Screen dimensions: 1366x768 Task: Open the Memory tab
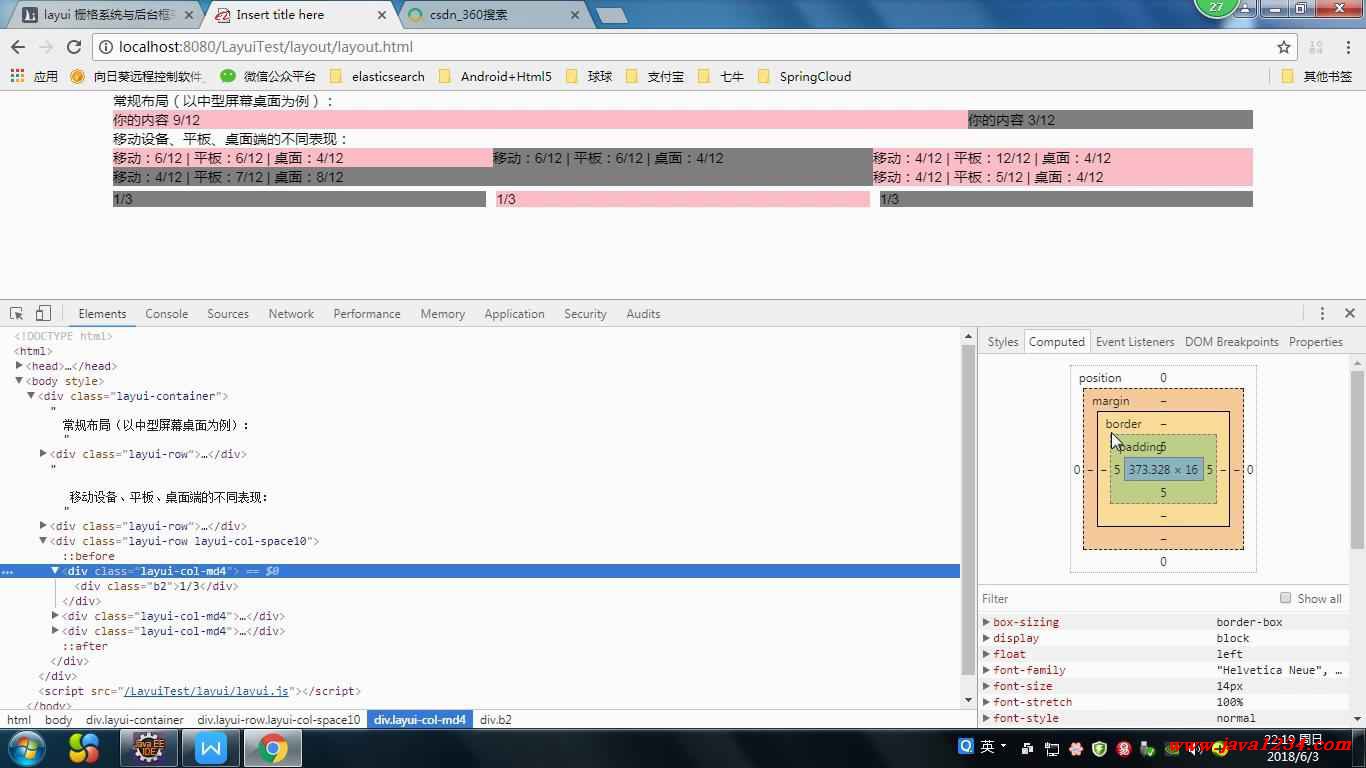pos(443,313)
